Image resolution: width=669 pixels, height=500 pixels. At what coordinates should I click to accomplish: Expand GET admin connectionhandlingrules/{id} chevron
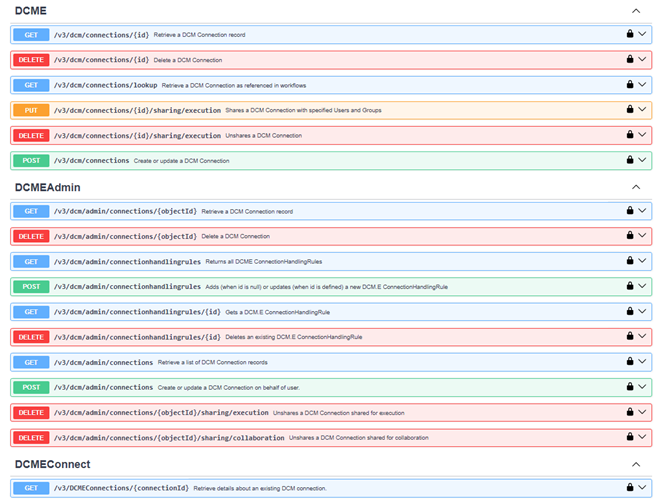coord(642,311)
